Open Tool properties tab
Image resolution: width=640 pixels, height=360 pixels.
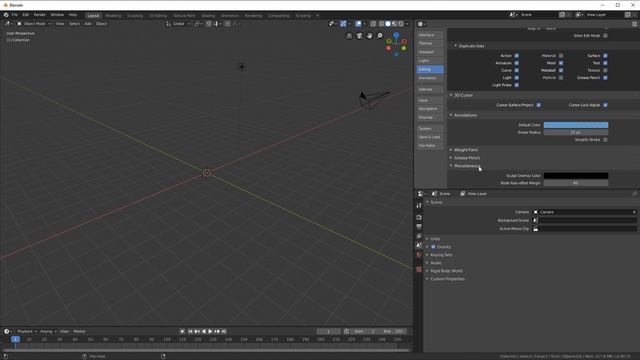[419, 205]
